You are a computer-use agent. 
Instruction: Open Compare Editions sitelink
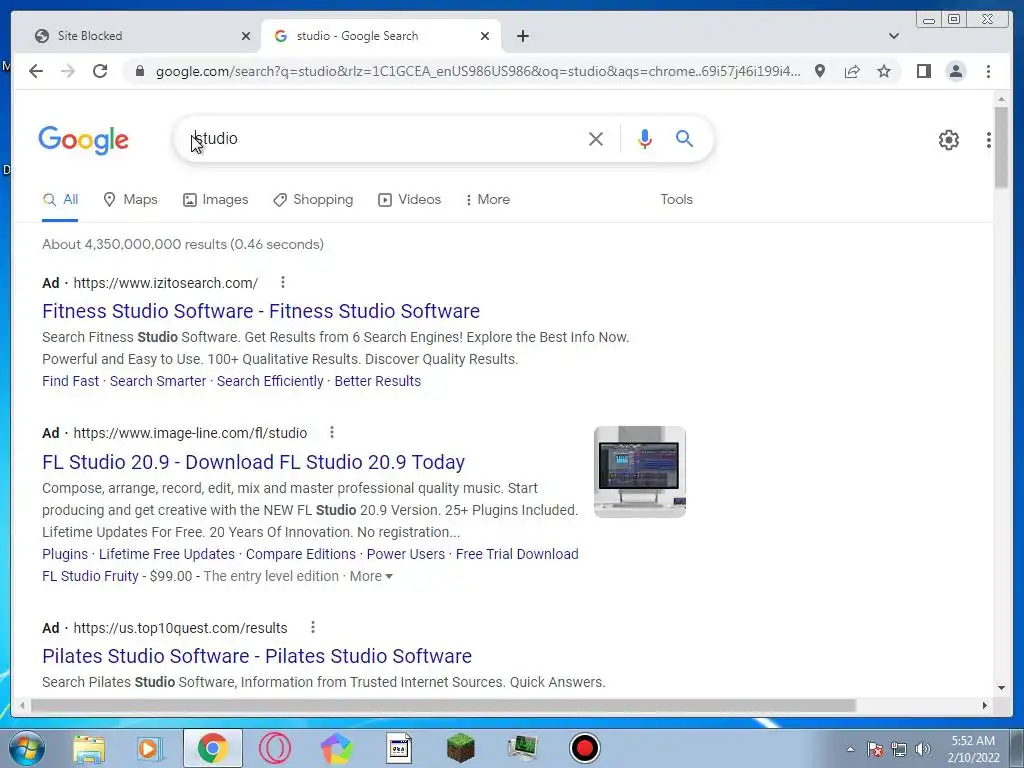tap(300, 554)
